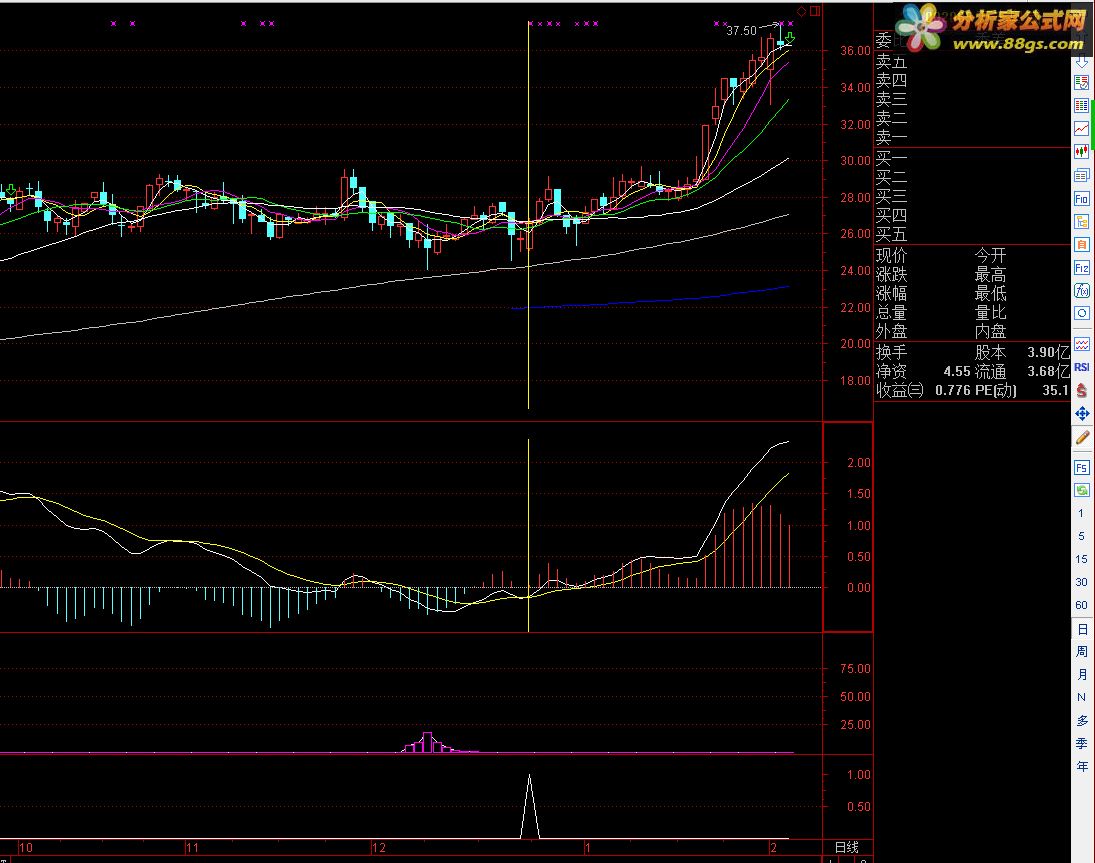Viewport: 1095px width, 863px height.
Task: Switch to 15-minute period
Action: [x=1081, y=559]
